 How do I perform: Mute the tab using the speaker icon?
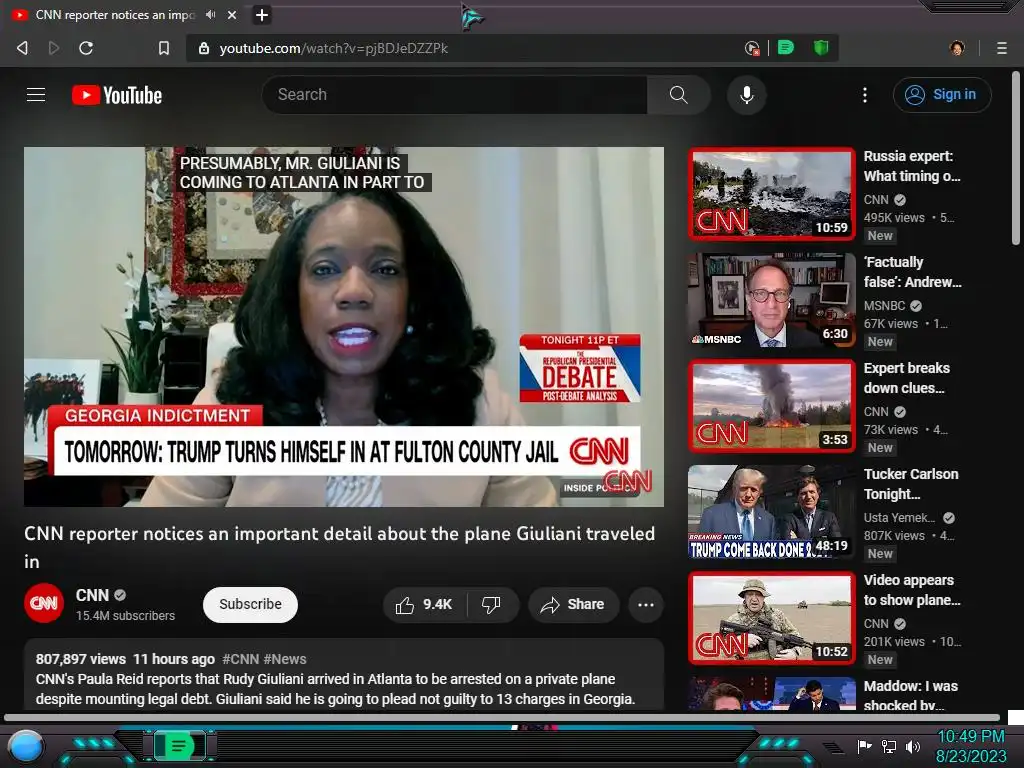point(210,14)
